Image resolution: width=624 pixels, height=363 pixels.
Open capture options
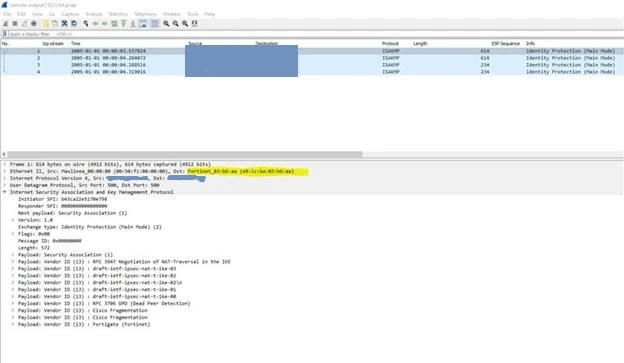click(34, 24)
